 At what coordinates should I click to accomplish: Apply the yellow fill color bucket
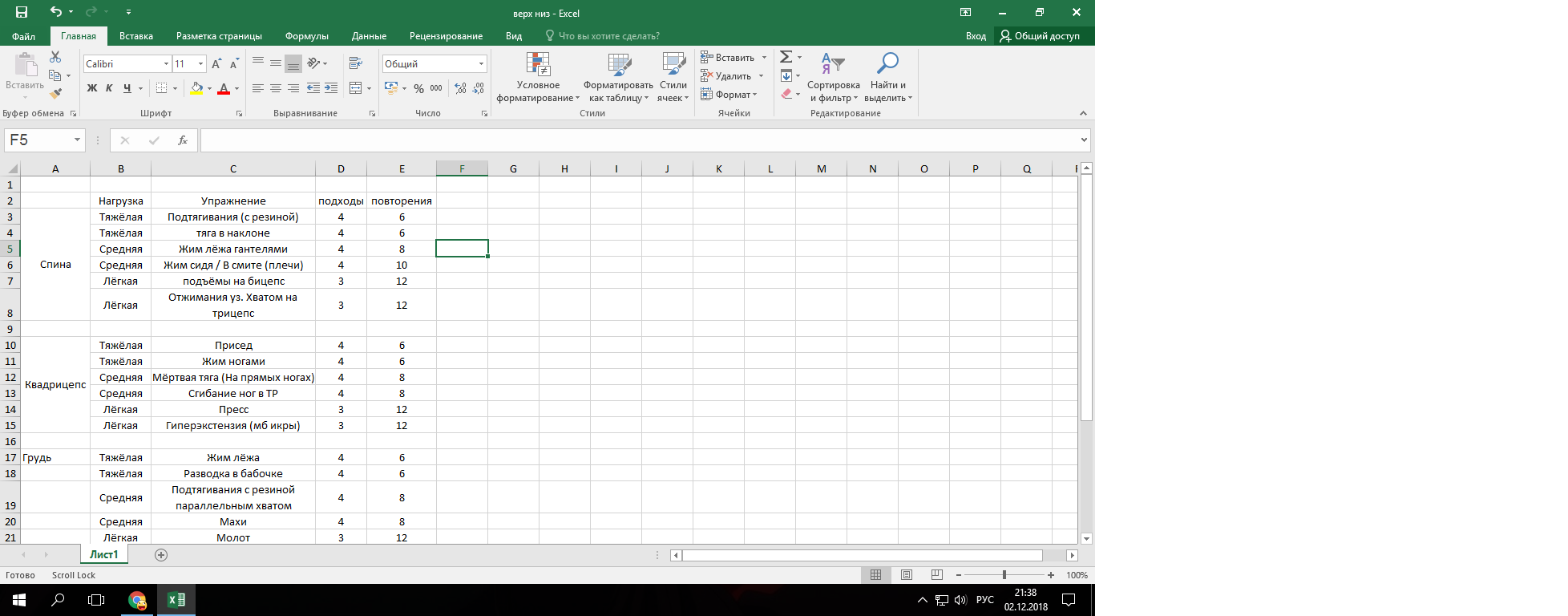tap(196, 88)
